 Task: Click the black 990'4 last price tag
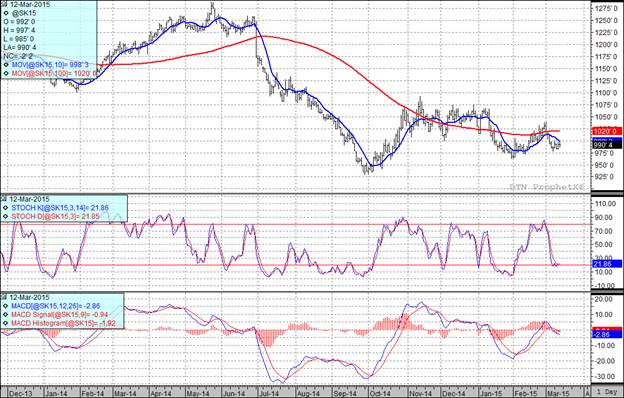[x=607, y=145]
